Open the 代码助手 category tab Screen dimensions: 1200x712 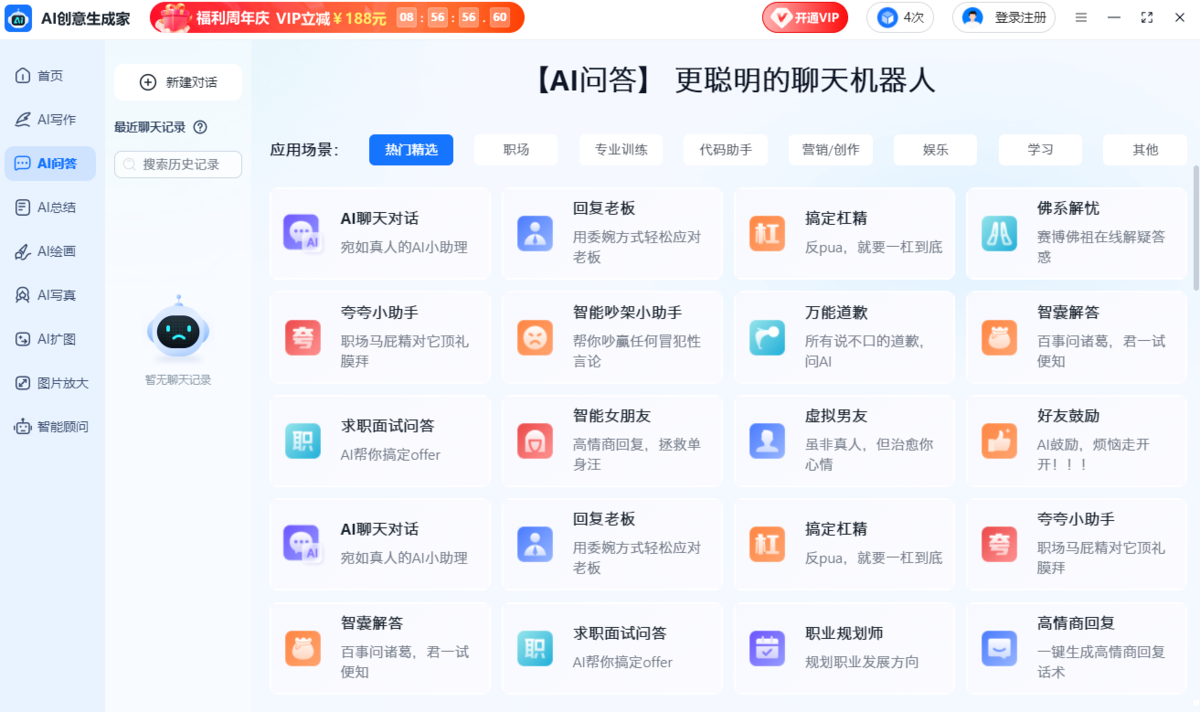725,149
